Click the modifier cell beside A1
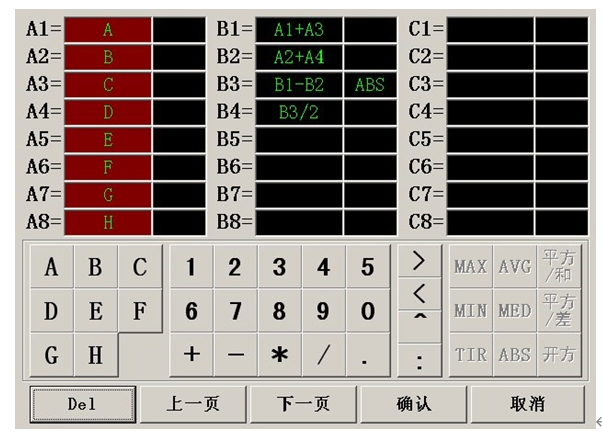The image size is (602, 433). click(x=179, y=30)
